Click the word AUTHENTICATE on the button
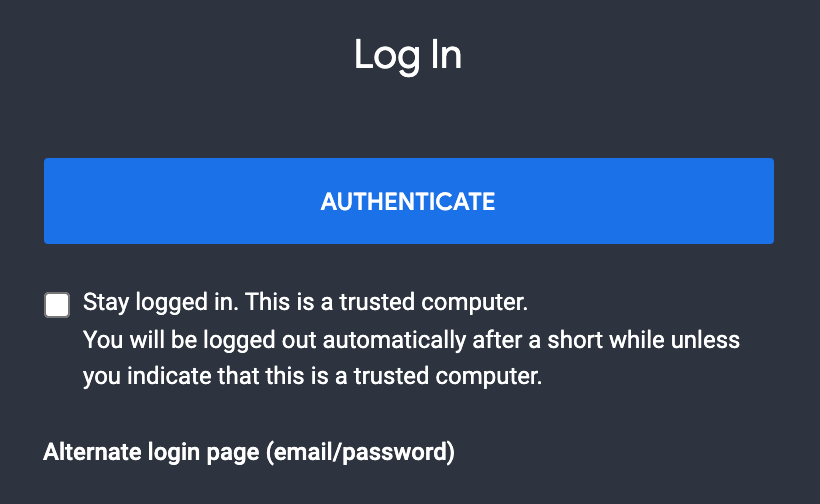Viewport: 820px width, 504px height. tap(408, 201)
